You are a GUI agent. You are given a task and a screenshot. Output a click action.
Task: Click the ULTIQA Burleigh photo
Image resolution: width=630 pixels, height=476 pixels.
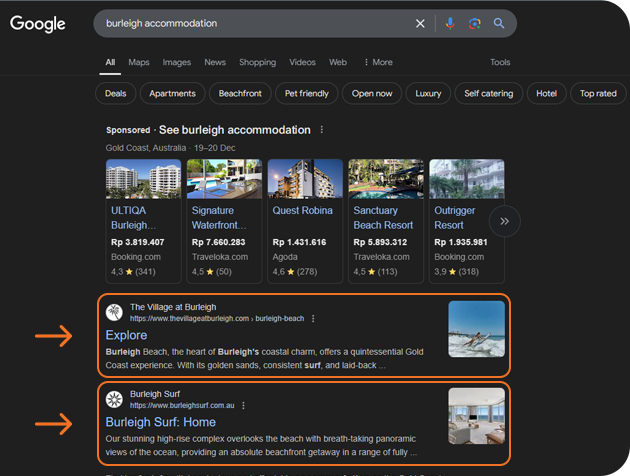point(143,179)
